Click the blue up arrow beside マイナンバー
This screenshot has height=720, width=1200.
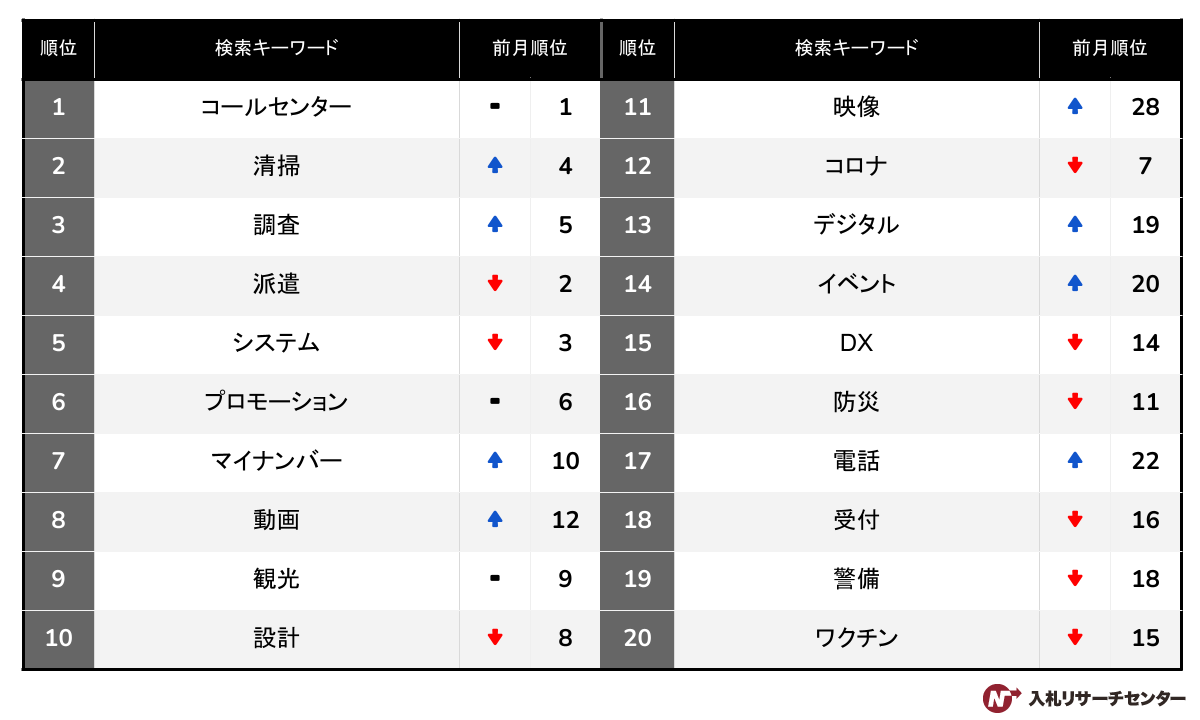(494, 461)
